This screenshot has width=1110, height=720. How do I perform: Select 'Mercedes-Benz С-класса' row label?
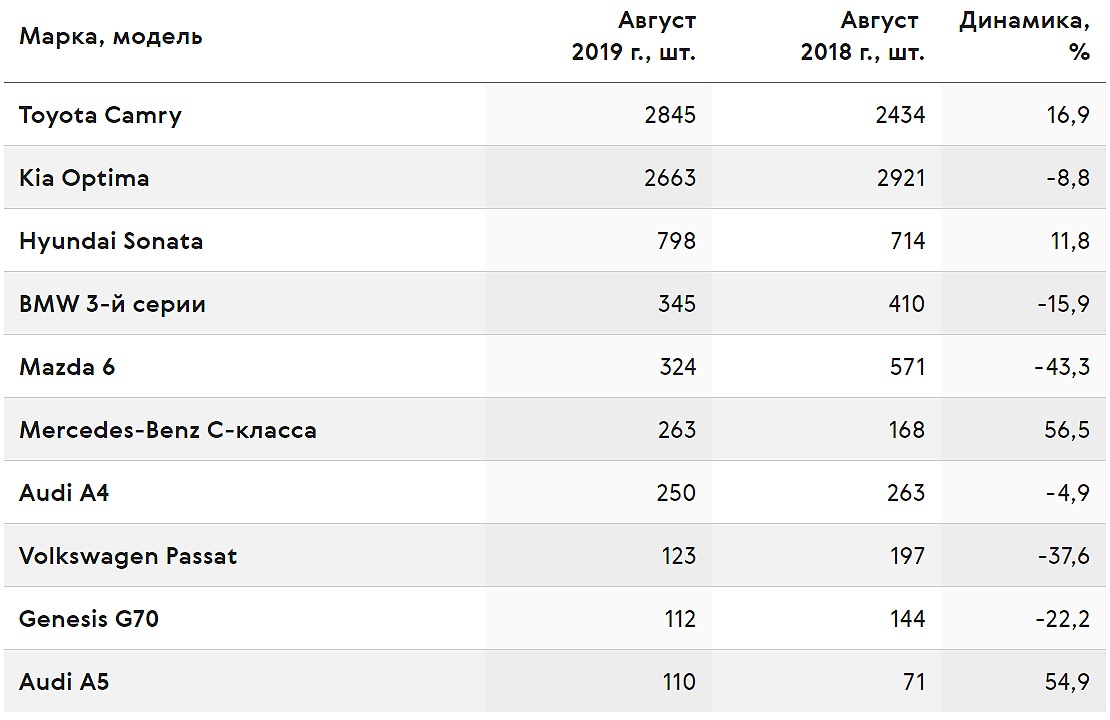click(x=168, y=430)
